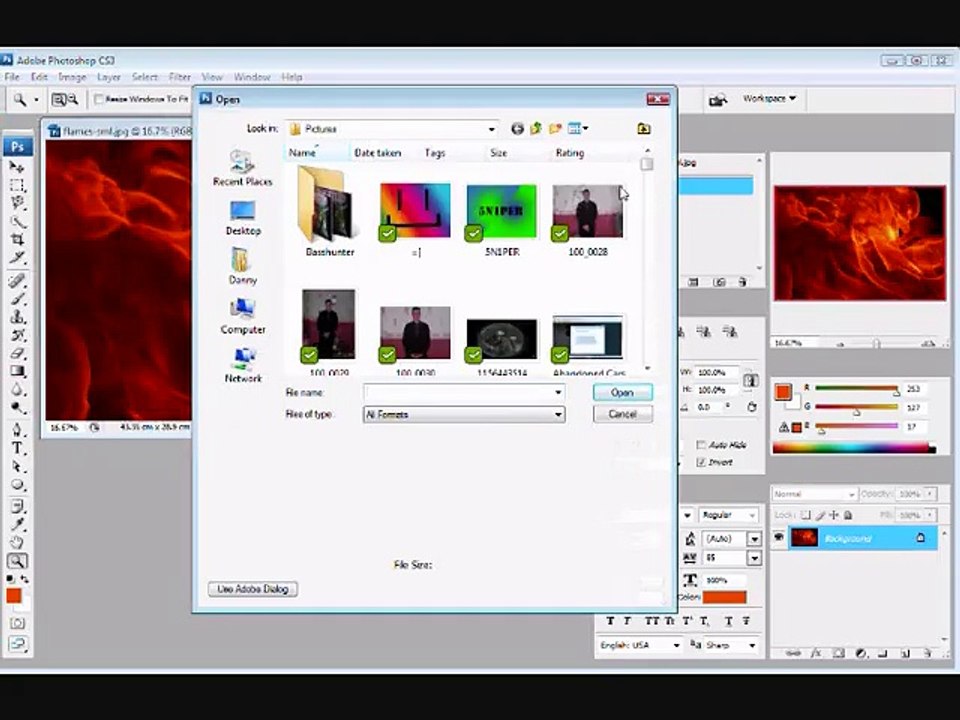Viewport: 960px width, 720px height.
Task: Go up one folder level
Action: tap(536, 129)
